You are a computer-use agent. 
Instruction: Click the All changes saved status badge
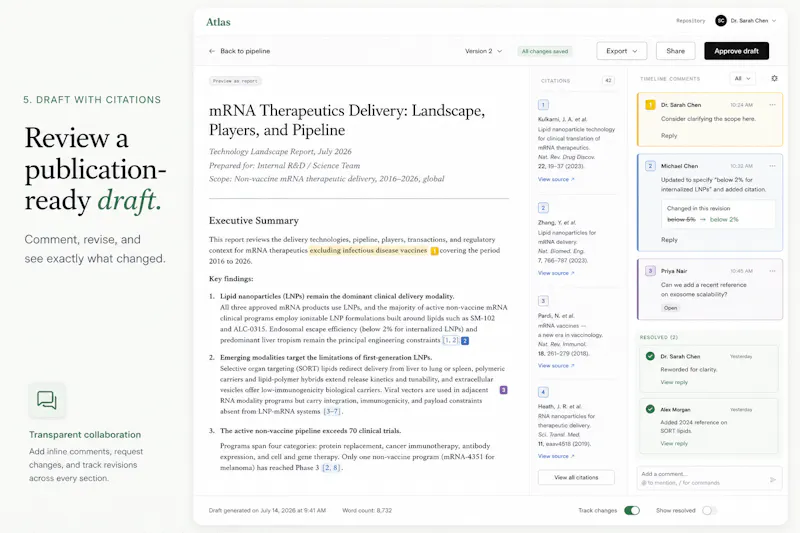[x=544, y=51]
